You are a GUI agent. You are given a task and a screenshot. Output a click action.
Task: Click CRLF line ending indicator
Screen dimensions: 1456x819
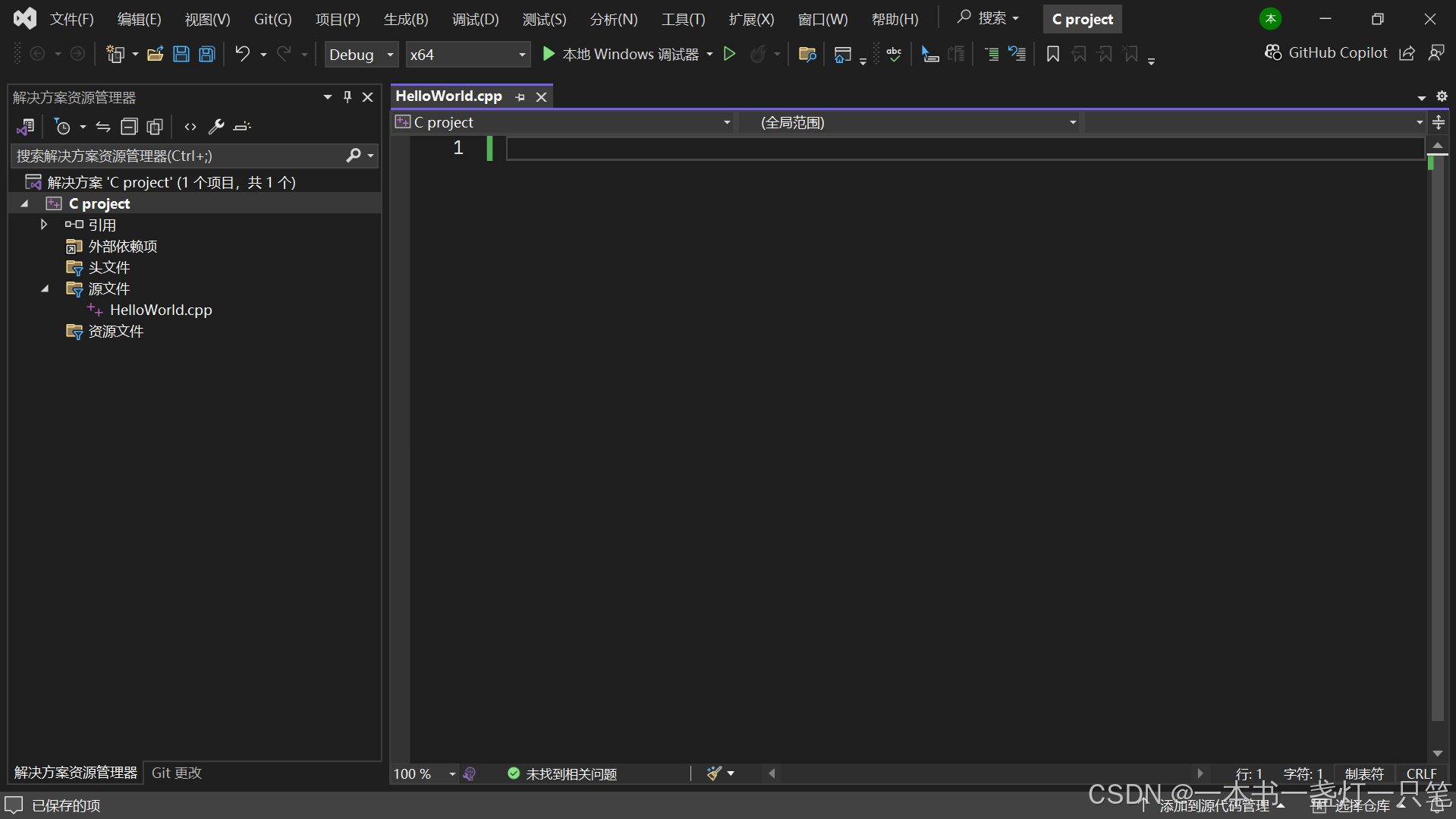1421,773
